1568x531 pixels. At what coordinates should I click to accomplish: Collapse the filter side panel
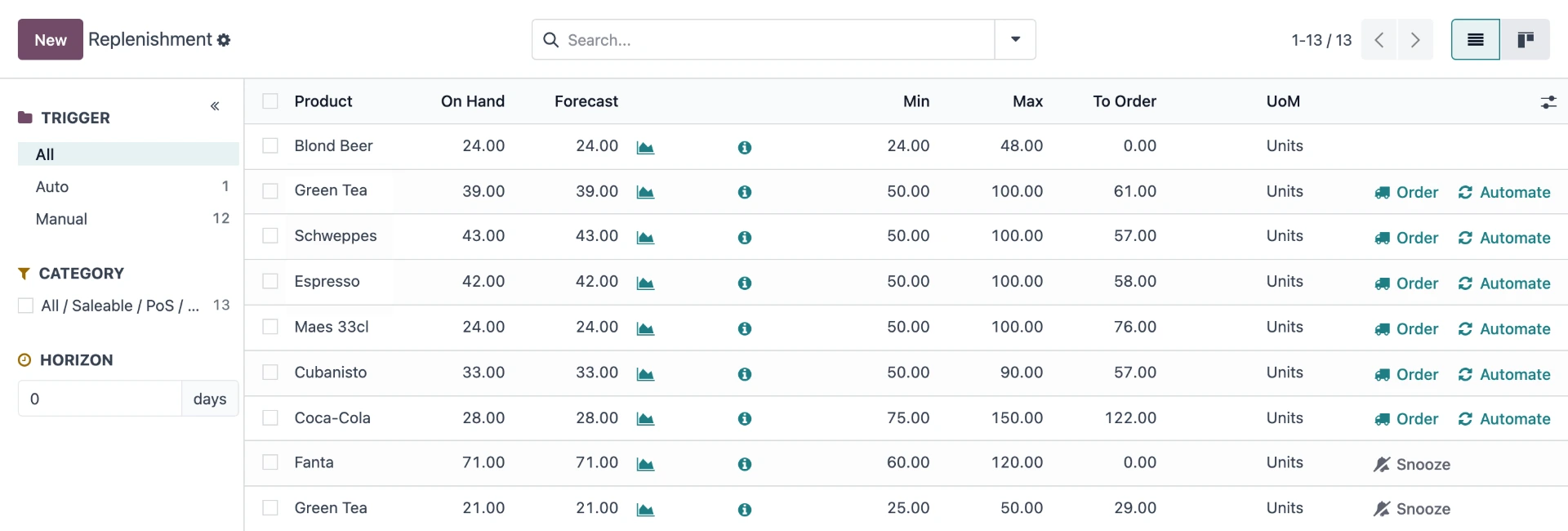(215, 106)
